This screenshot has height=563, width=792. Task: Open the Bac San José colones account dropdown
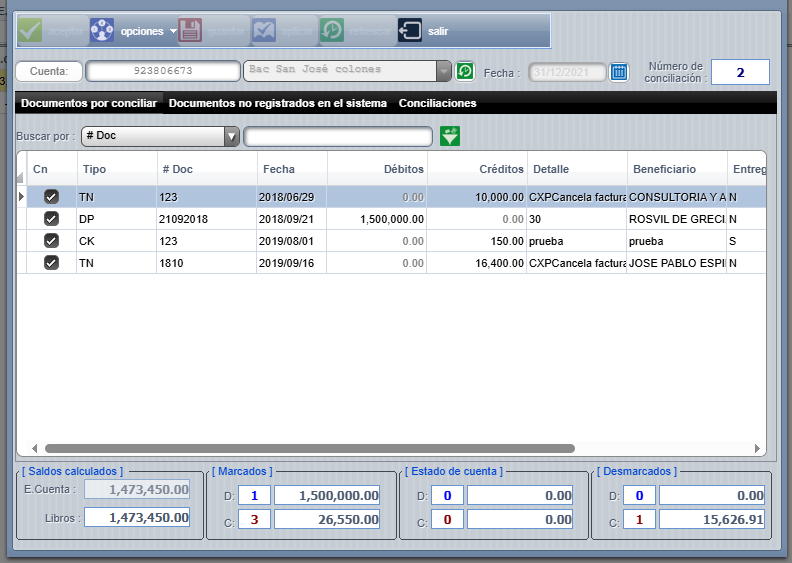point(443,71)
